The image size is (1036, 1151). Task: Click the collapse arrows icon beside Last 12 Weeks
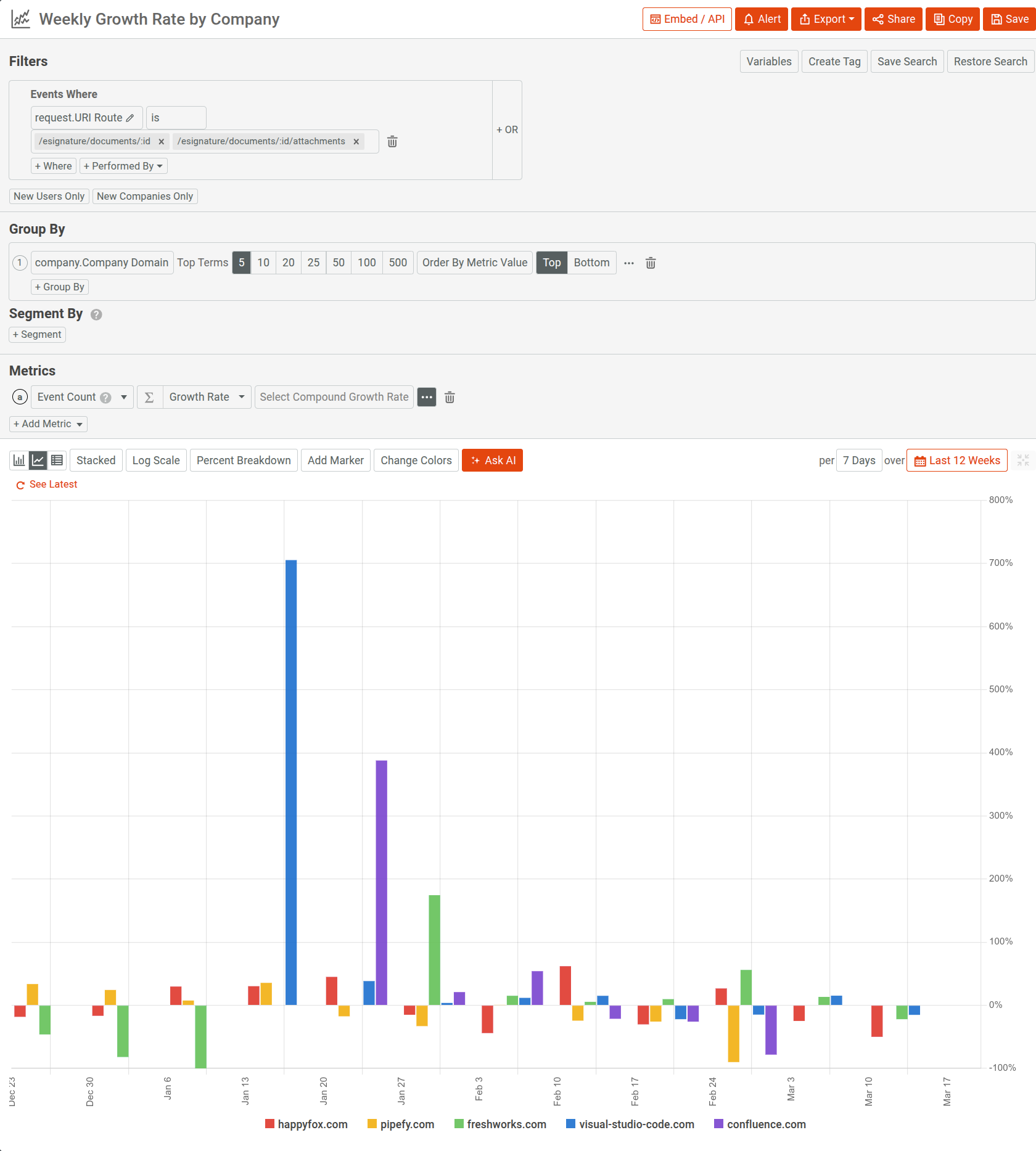pos(1023,460)
